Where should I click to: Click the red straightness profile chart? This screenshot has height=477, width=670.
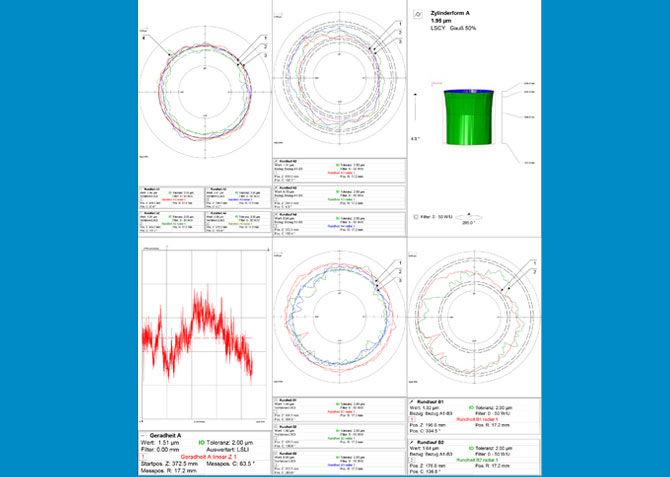[x=201, y=332]
